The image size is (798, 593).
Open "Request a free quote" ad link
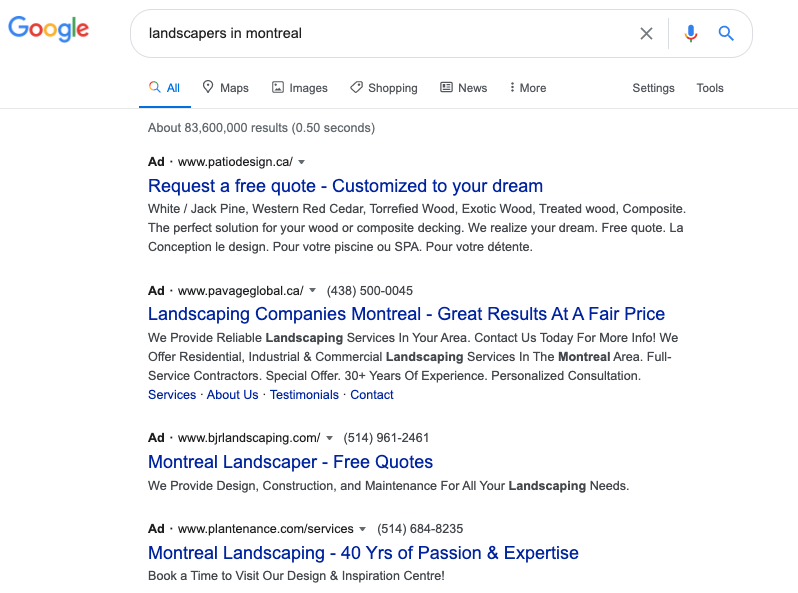345,186
